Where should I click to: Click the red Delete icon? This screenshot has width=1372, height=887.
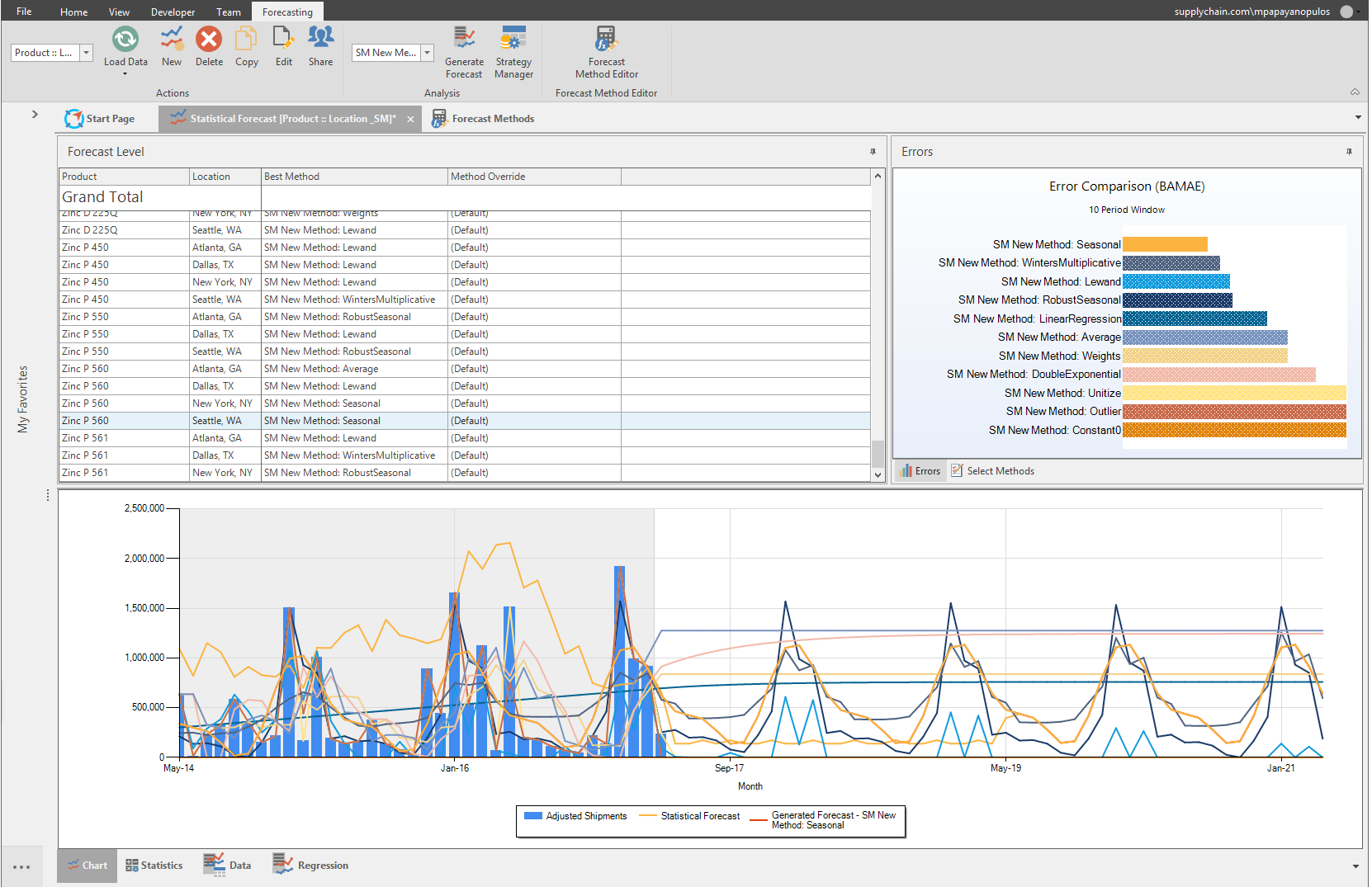(x=209, y=39)
